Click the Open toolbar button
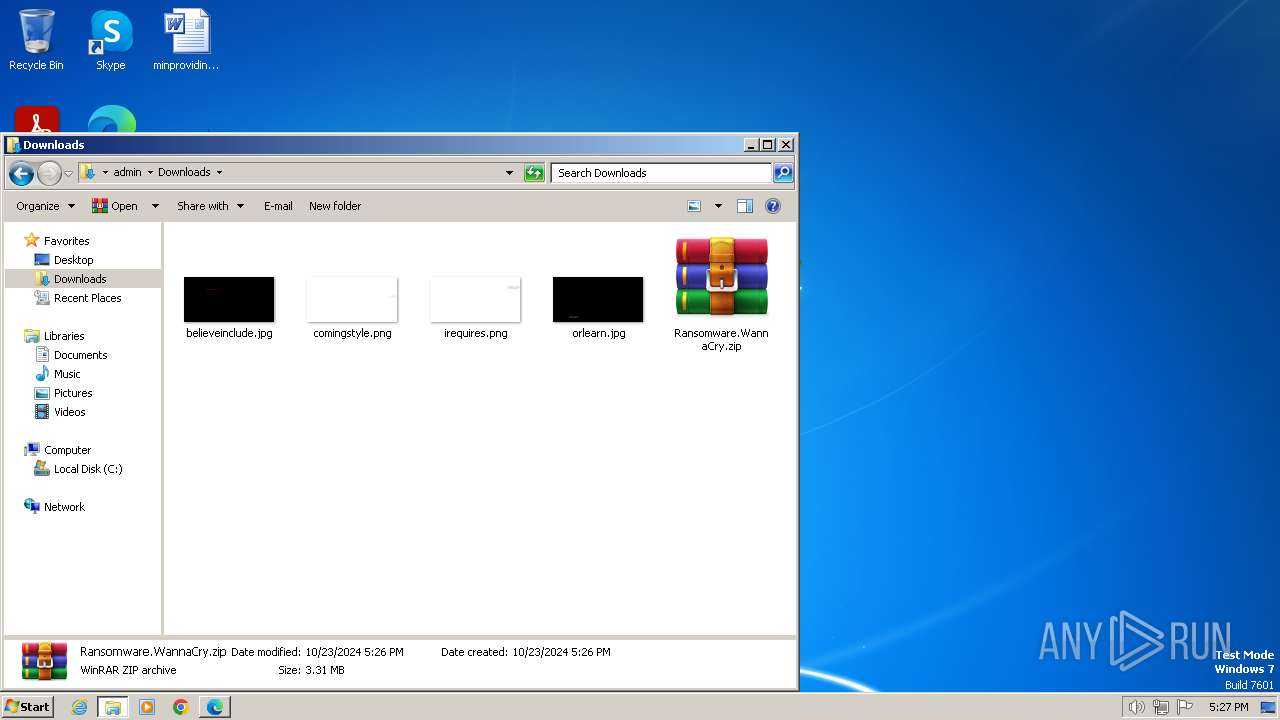This screenshot has width=1280, height=720. coord(115,206)
